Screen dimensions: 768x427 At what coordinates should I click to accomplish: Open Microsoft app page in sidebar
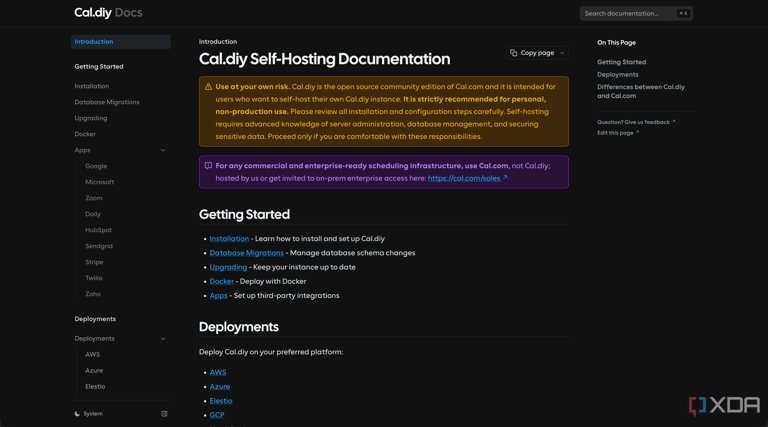coord(99,182)
